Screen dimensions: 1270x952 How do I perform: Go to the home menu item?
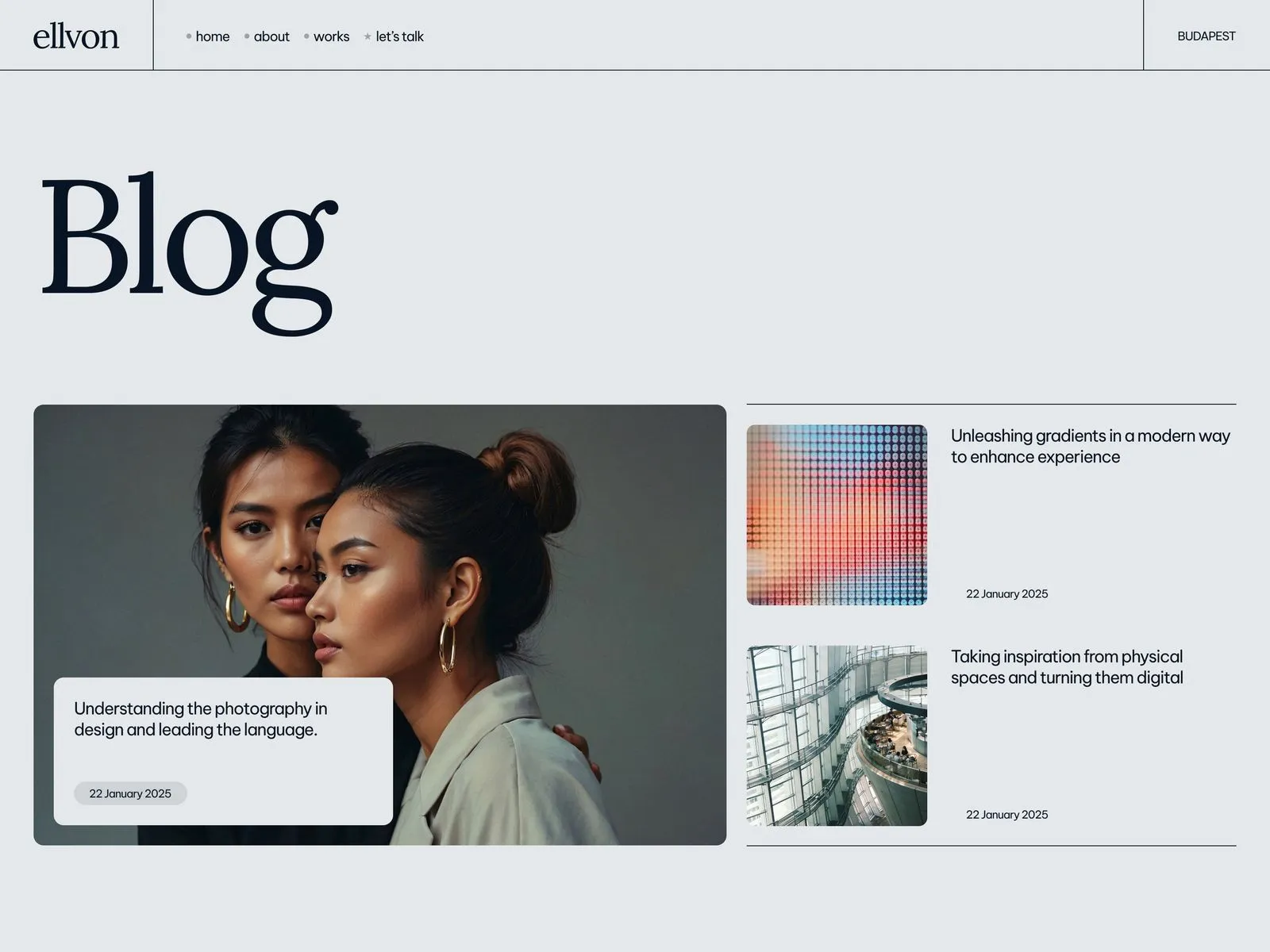click(213, 36)
